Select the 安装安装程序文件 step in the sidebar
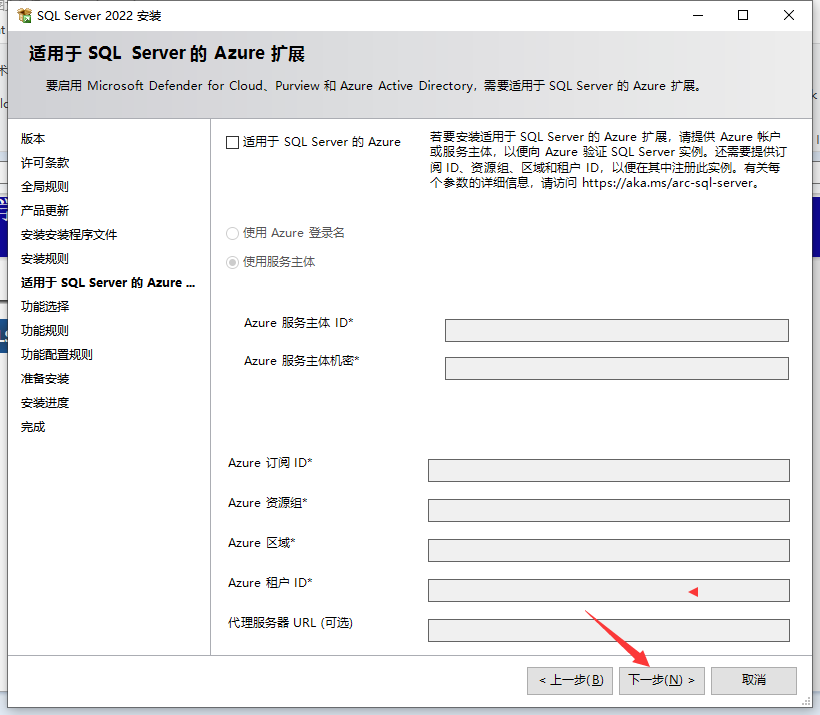 tap(69, 235)
